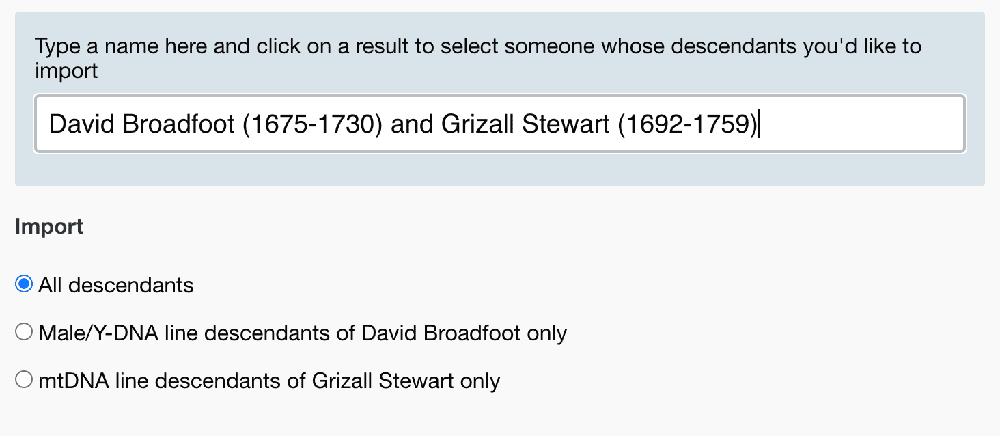
Task: Focus the descendant name search field
Action: click(500, 124)
